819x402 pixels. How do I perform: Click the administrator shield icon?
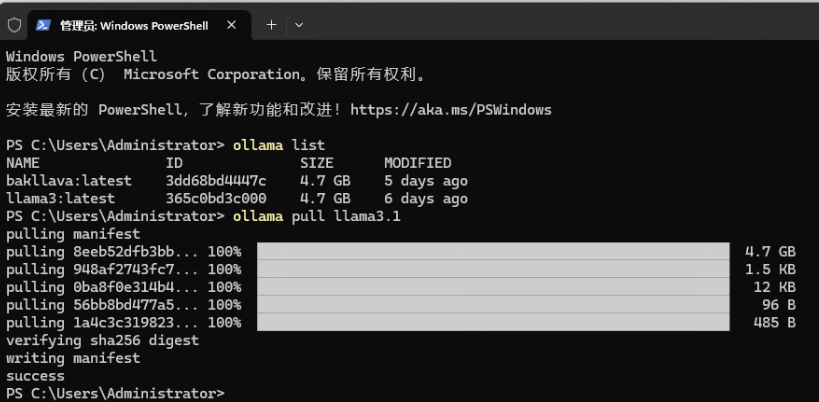(14, 24)
